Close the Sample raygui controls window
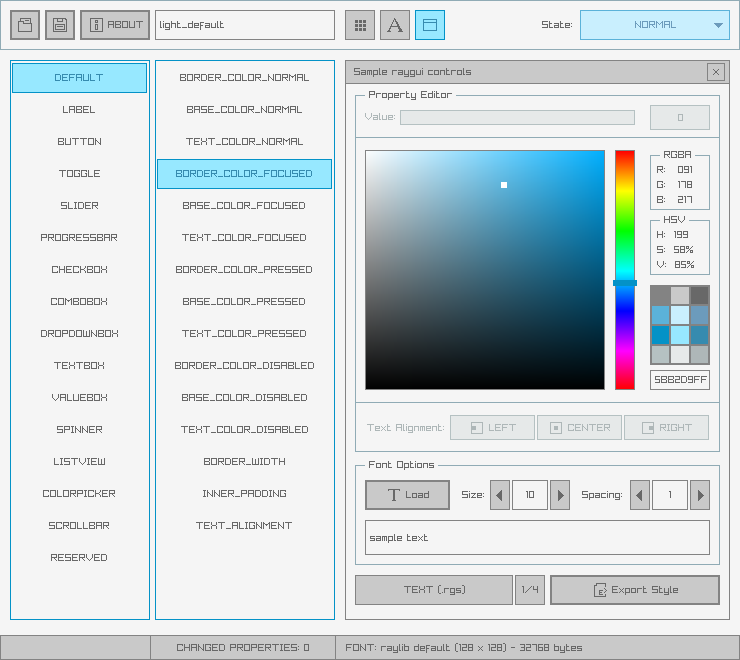The width and height of the screenshot is (740, 660). click(715, 72)
